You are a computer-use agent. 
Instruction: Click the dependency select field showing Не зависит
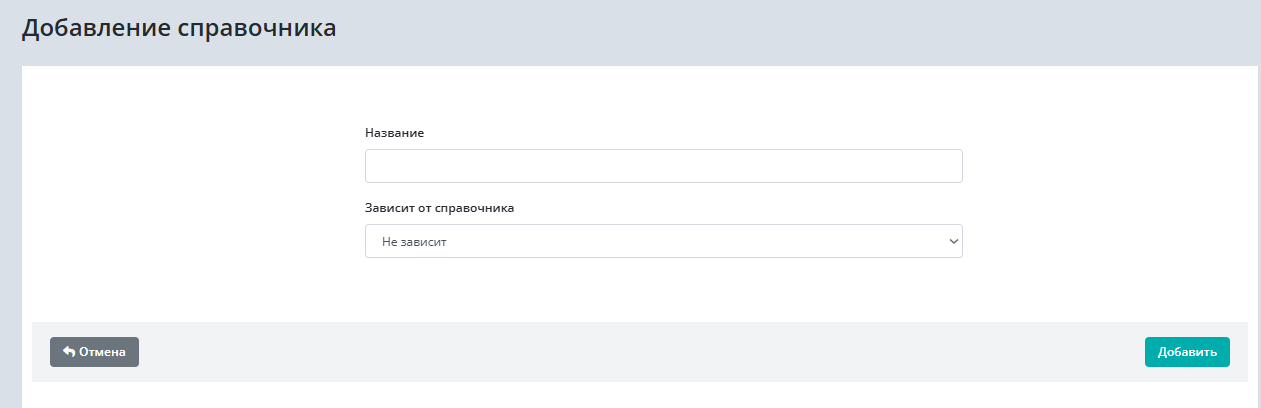pyautogui.click(x=663, y=241)
